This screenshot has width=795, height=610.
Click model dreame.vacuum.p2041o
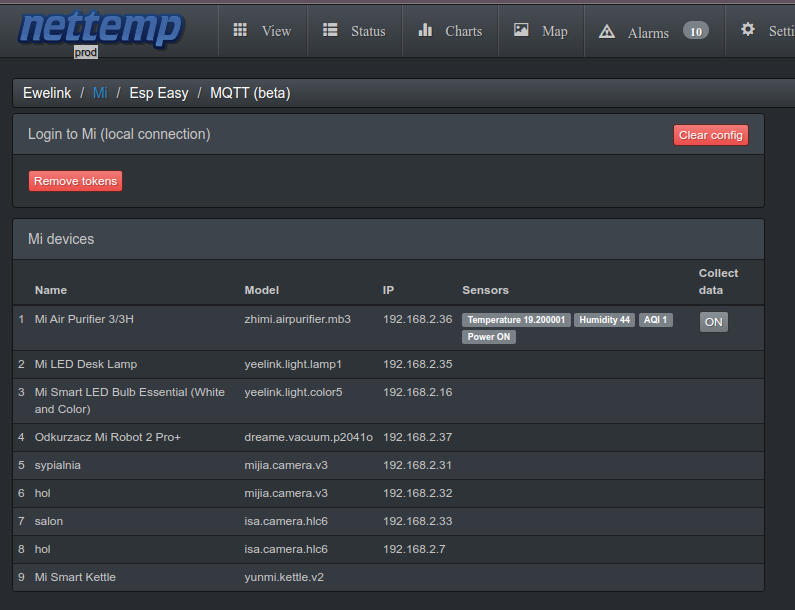click(x=308, y=437)
